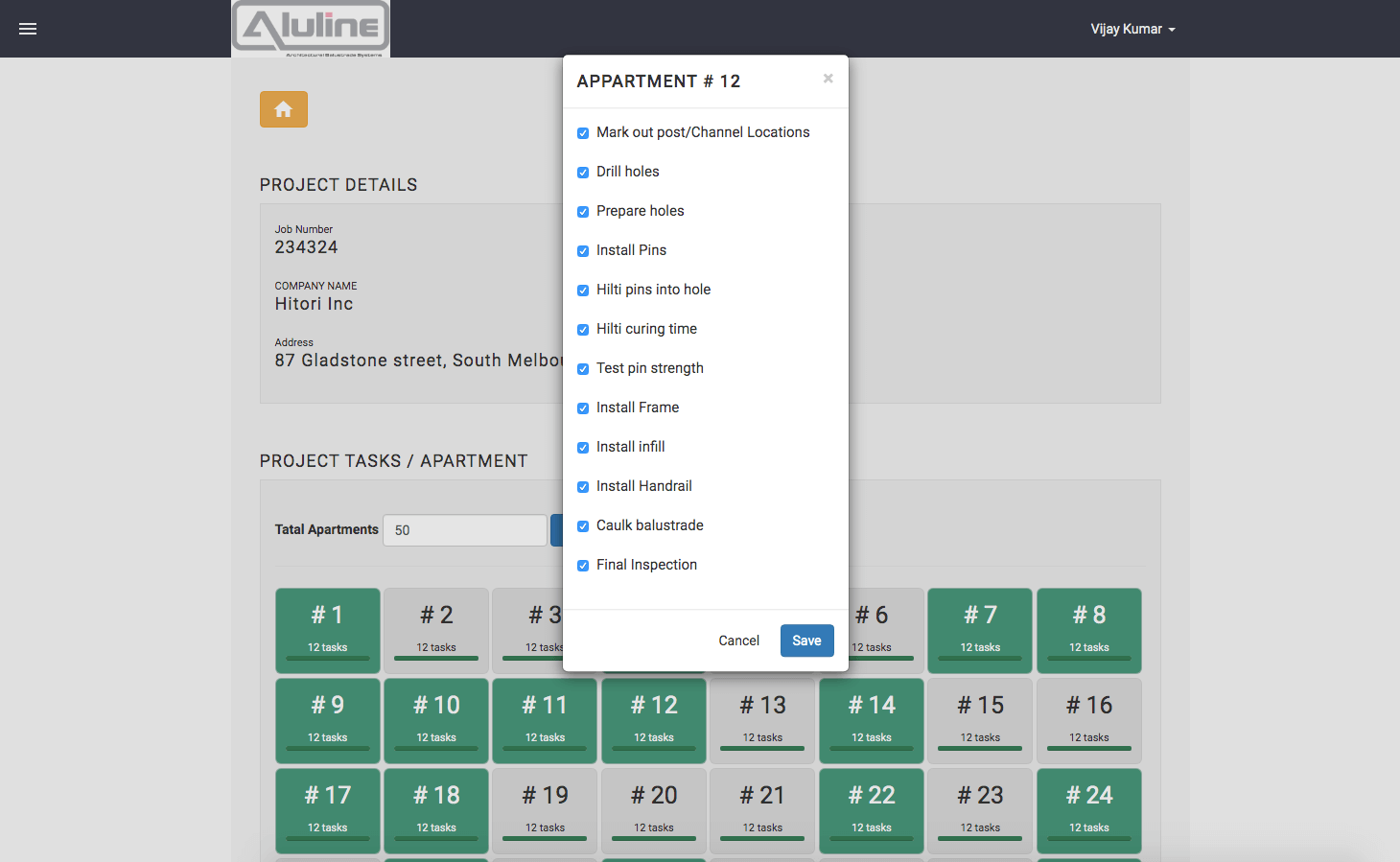Image resolution: width=1400 pixels, height=862 pixels.
Task: Click the PROJECT DETAILS heading
Action: 338,185
